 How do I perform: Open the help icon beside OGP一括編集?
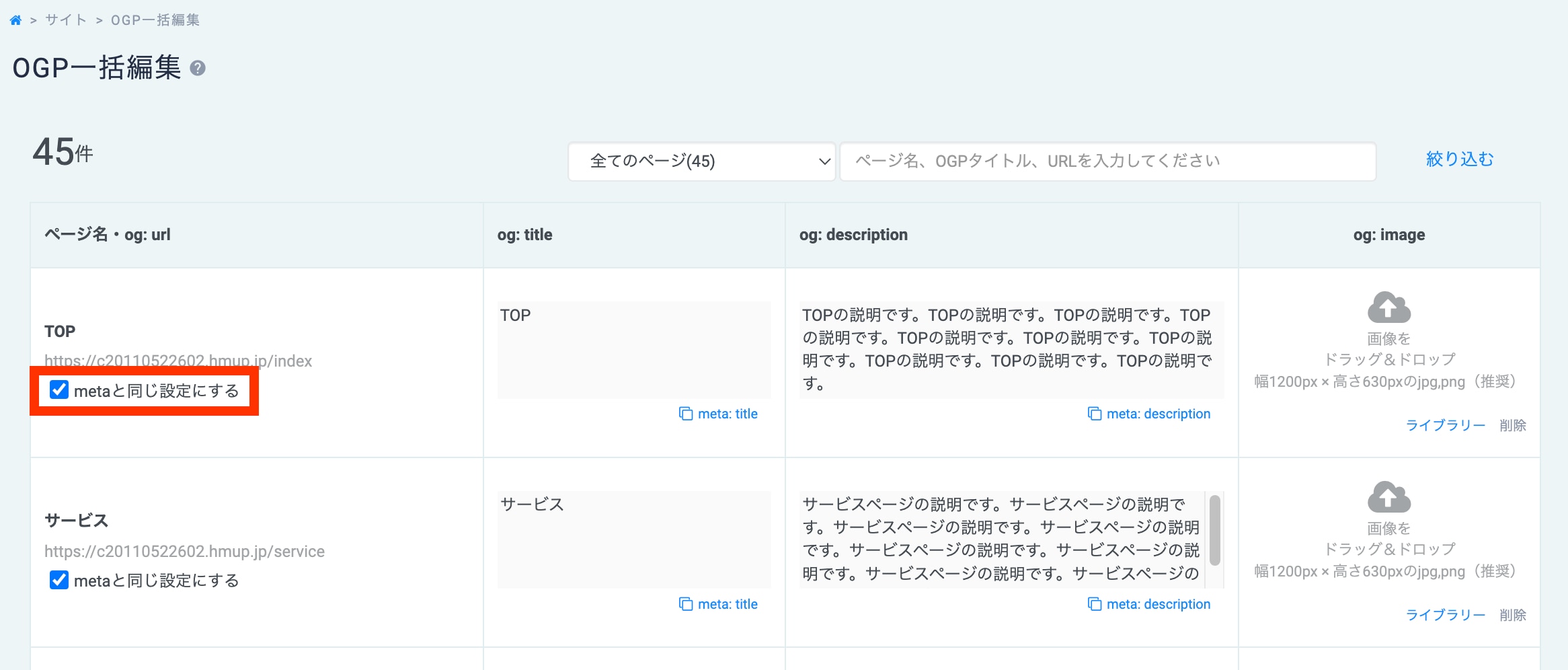coord(198,68)
